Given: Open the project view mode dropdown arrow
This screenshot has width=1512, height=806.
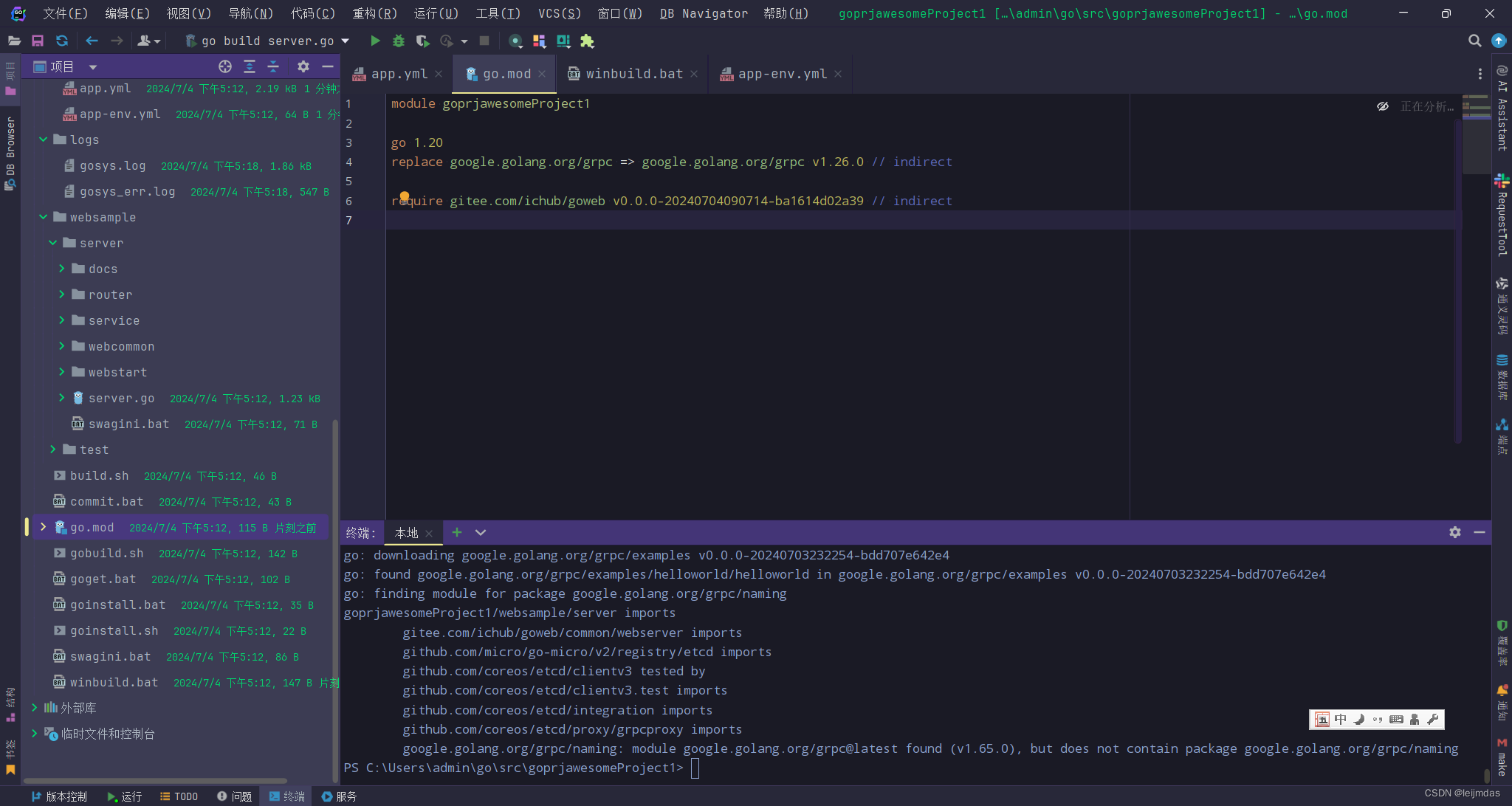Looking at the screenshot, I should (x=93, y=67).
